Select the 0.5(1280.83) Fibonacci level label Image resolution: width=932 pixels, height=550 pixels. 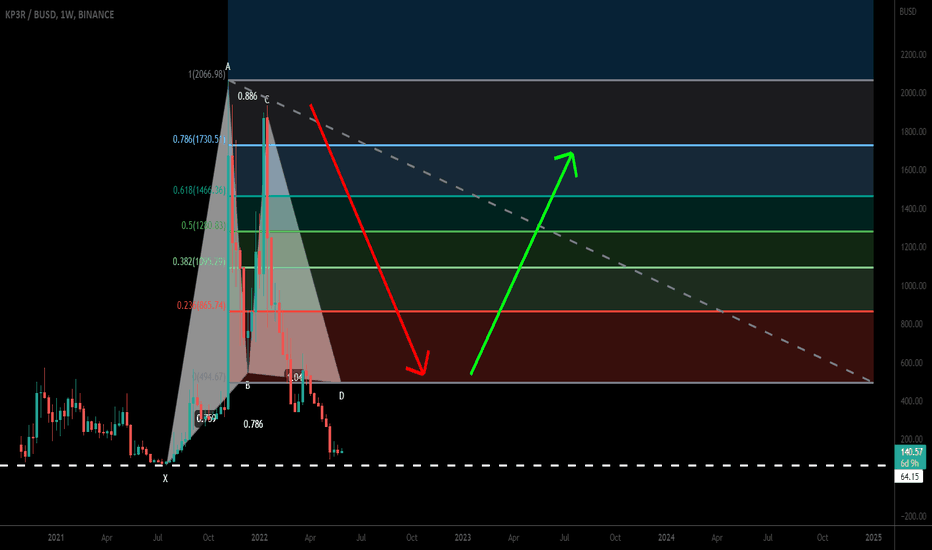[203, 225]
